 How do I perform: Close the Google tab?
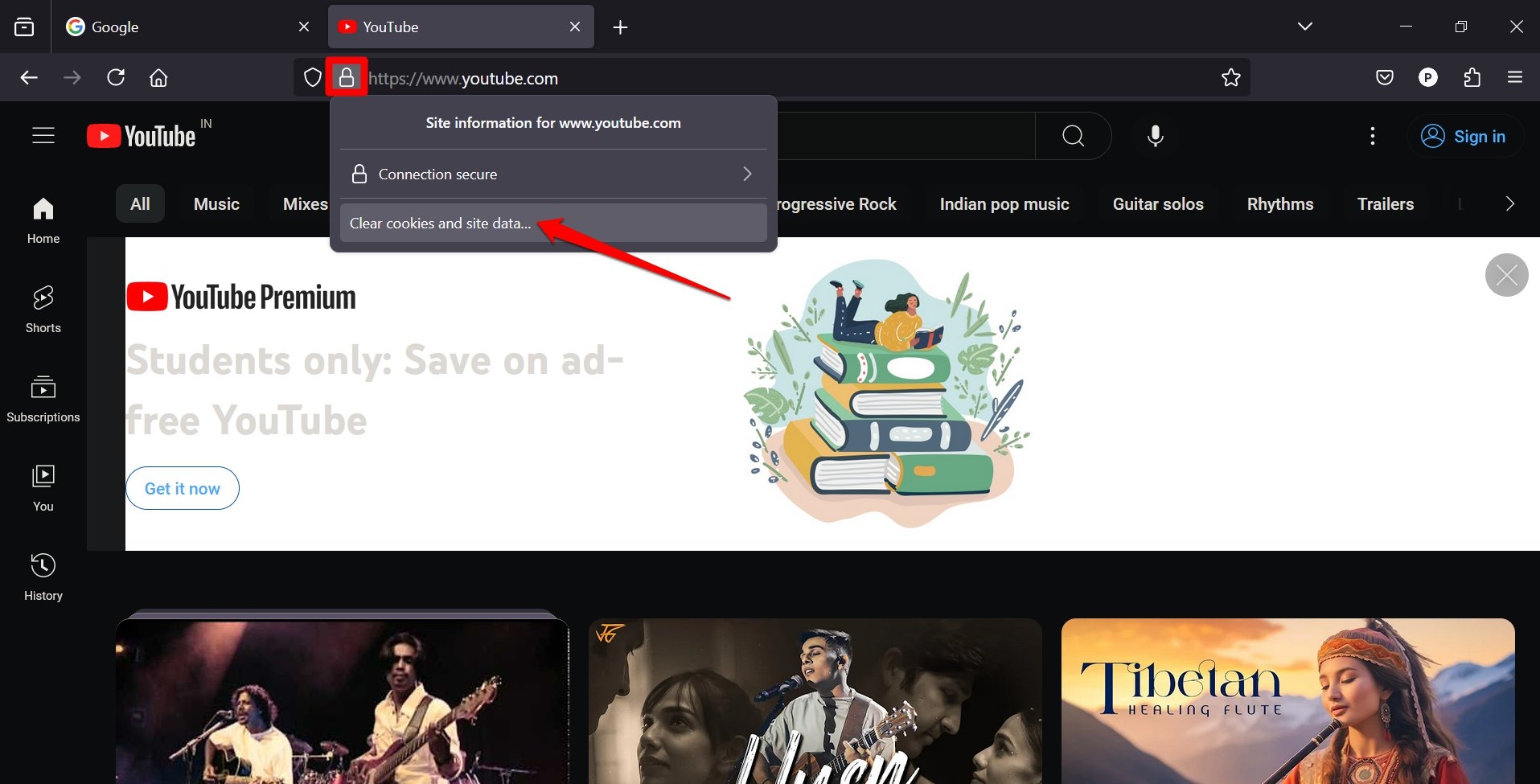tap(304, 27)
